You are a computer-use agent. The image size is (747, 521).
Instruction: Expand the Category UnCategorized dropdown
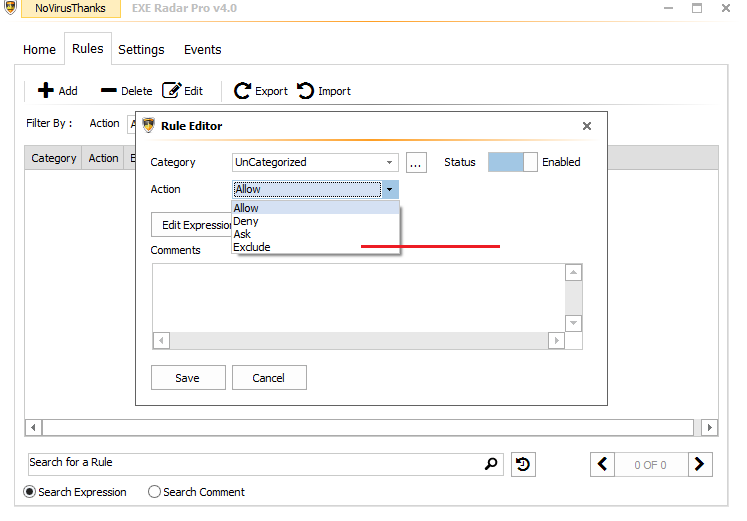(x=389, y=162)
